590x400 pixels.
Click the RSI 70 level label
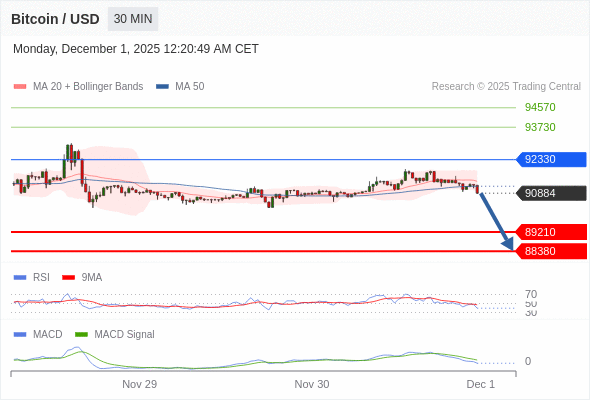click(x=531, y=294)
